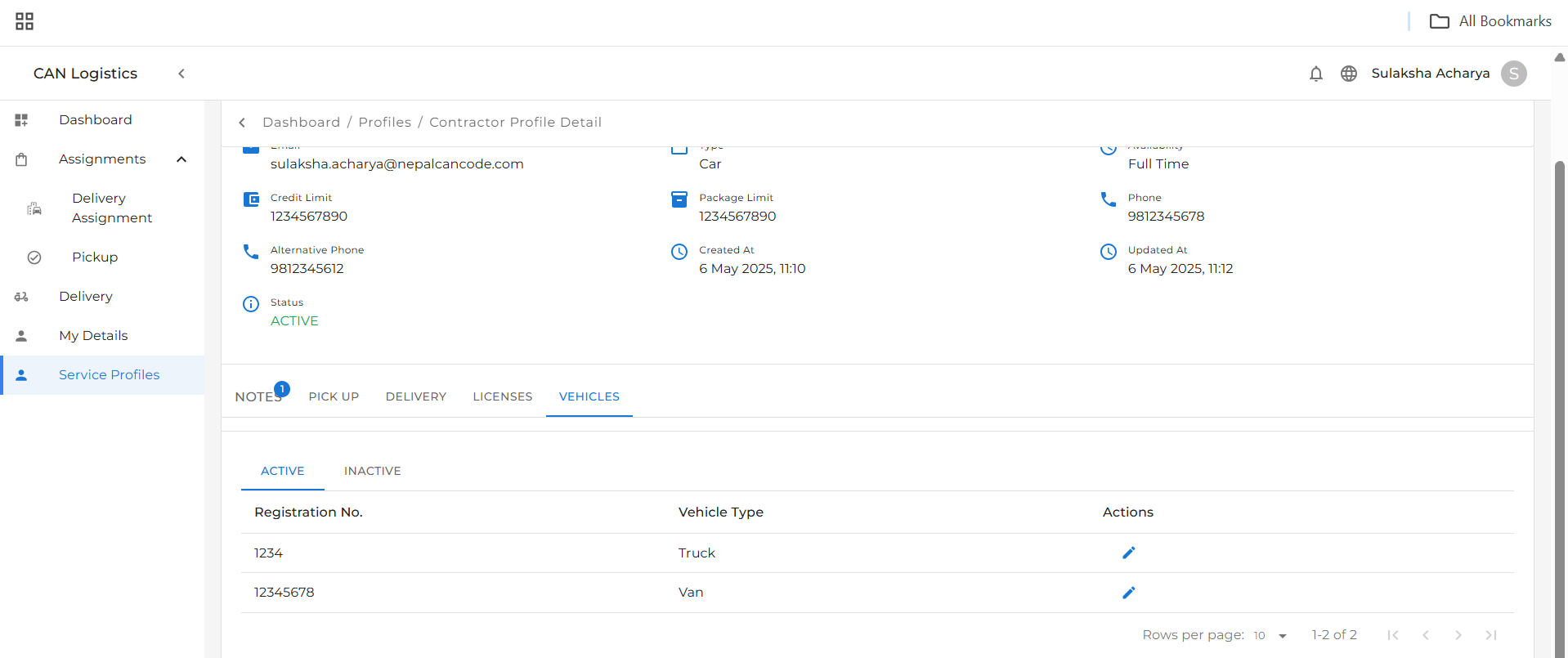Click the Truck vehicle type cell
Viewport: 1568px width, 658px height.
[697, 553]
